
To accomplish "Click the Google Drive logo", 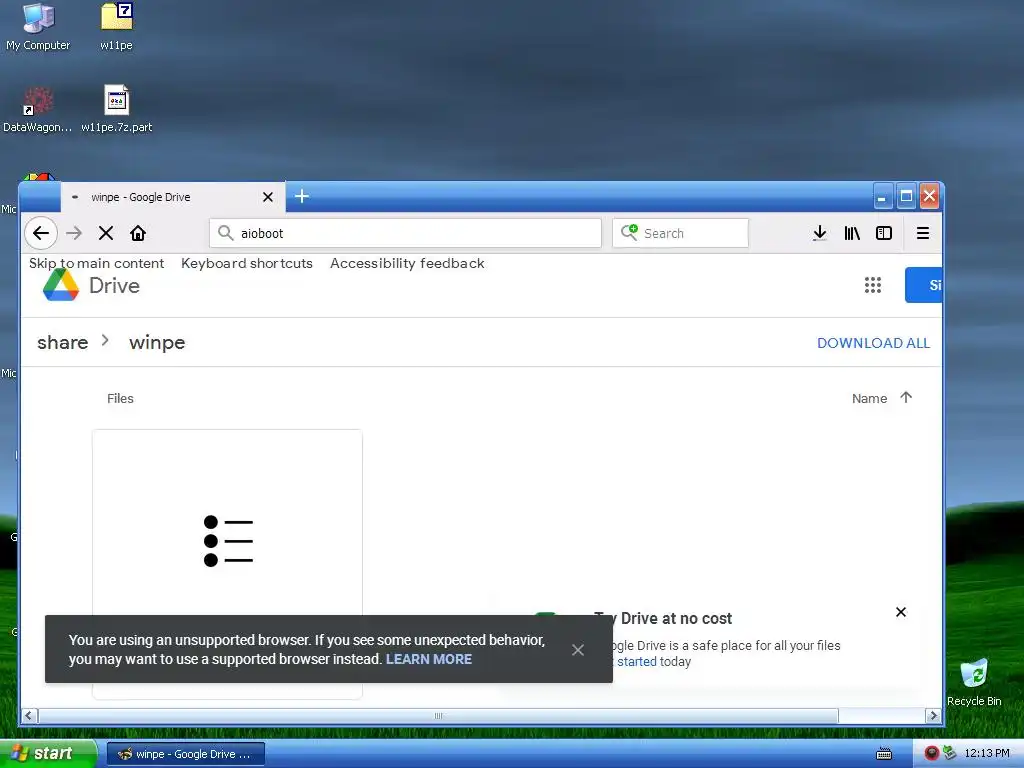I will [x=61, y=285].
